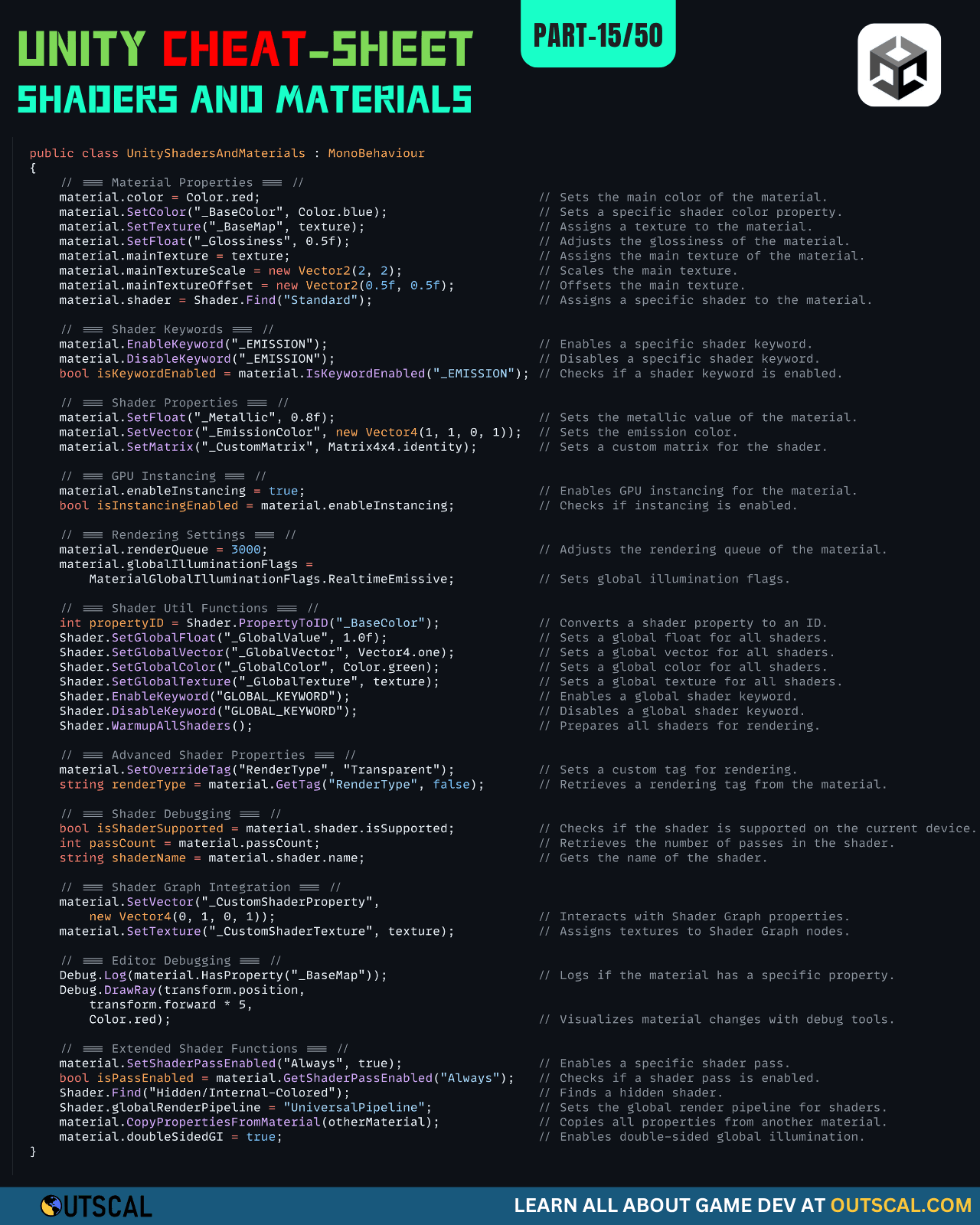Viewport: 980px width, 1225px height.
Task: Click the Extended Shader Functions header
Action: click(x=204, y=1049)
